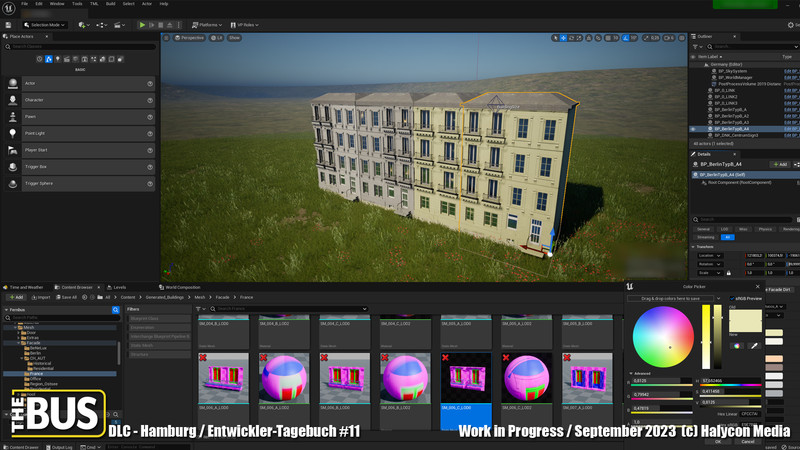Click the Trigger Box actor icon

click(13, 166)
